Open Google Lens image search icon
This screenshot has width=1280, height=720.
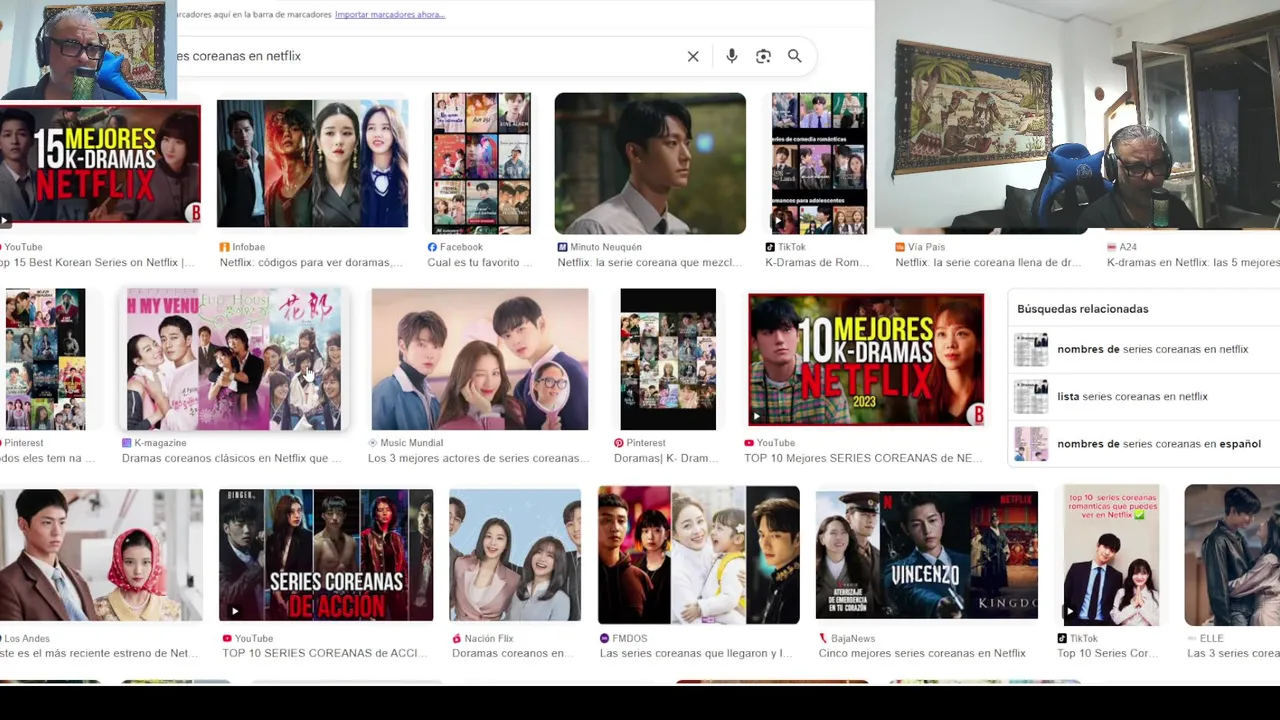pos(763,56)
